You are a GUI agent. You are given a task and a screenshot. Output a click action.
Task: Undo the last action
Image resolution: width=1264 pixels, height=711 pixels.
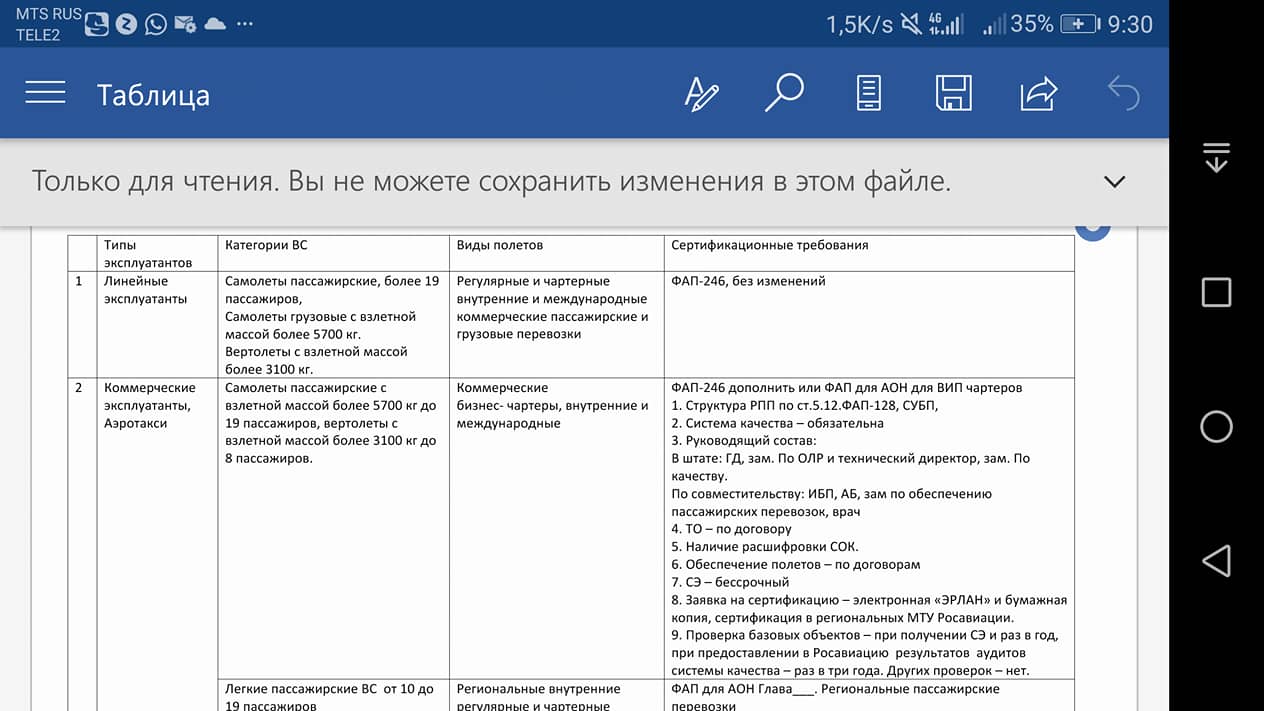coord(1123,93)
